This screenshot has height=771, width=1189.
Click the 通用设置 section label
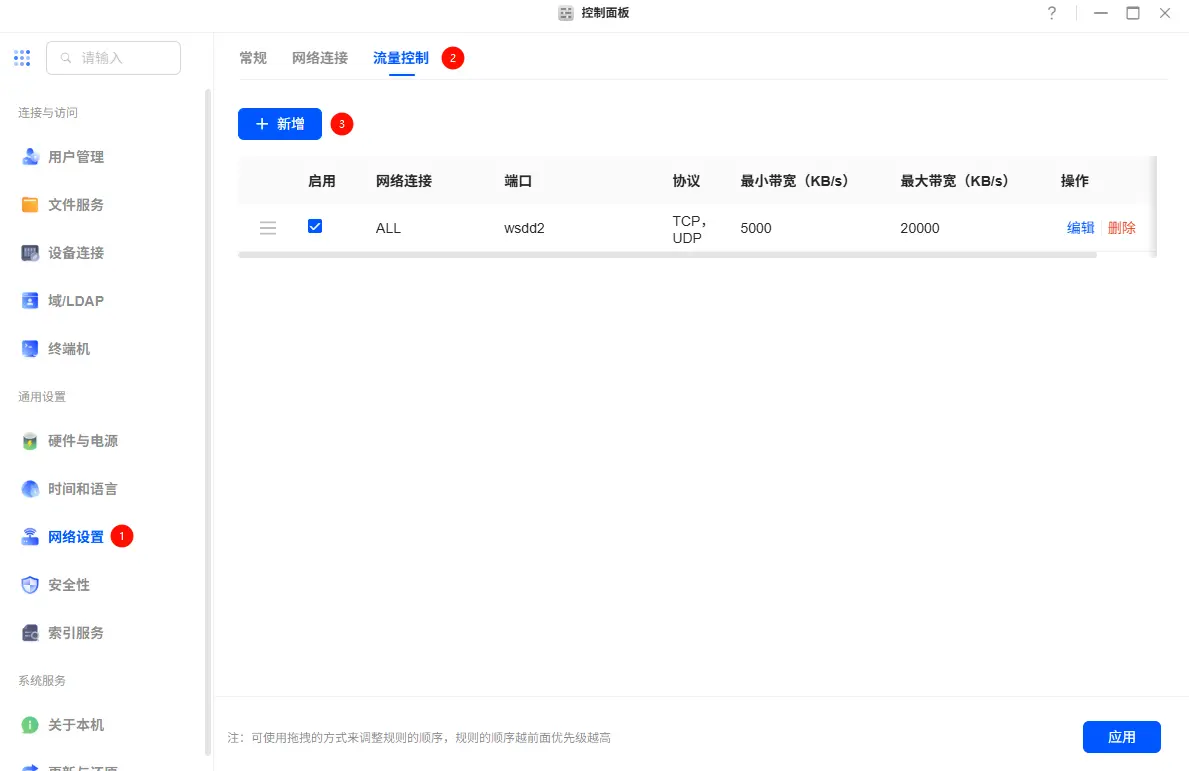pyautogui.click(x=42, y=396)
